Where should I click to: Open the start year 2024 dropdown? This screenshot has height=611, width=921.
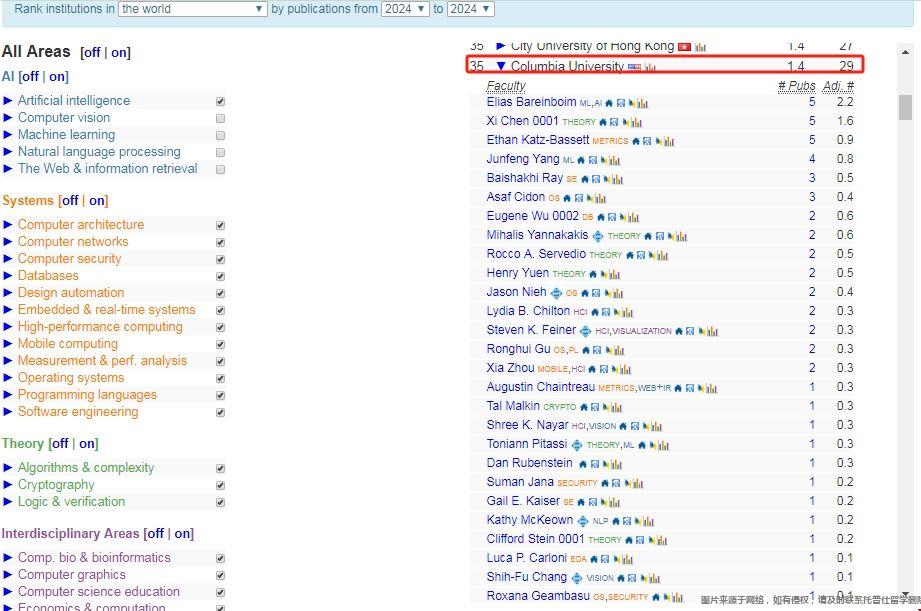pyautogui.click(x=405, y=9)
